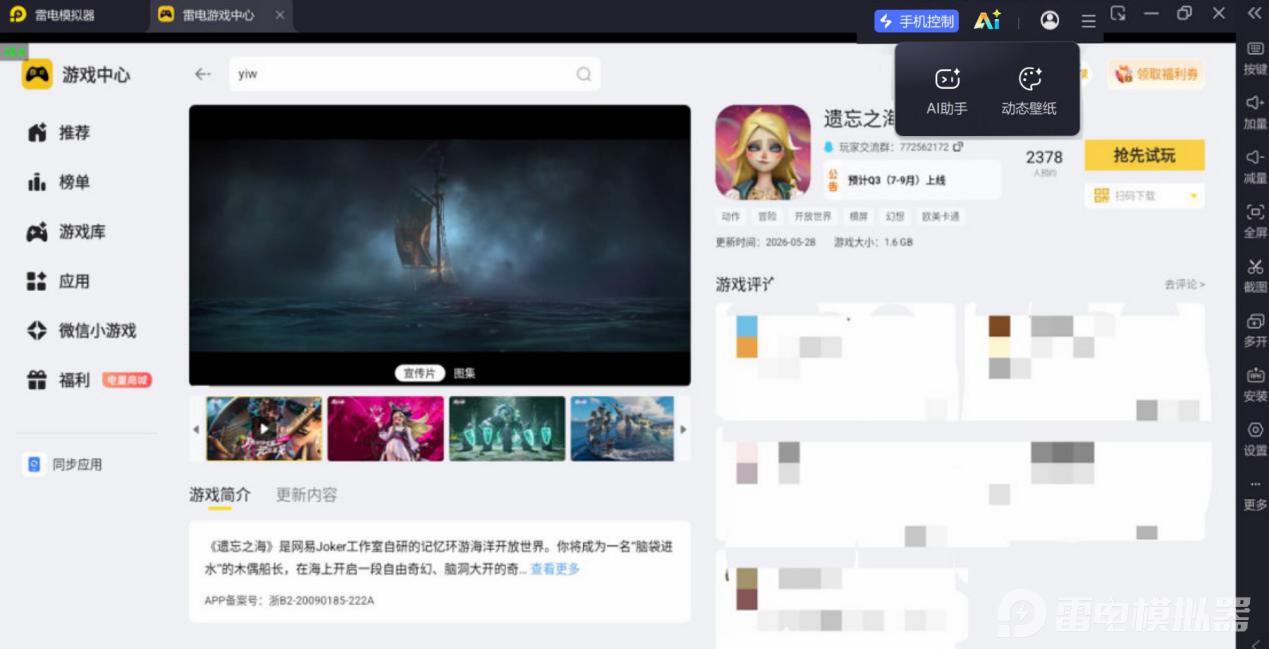Switch the media viewer to 图集
This screenshot has height=649, width=1269.
pyautogui.click(x=464, y=373)
